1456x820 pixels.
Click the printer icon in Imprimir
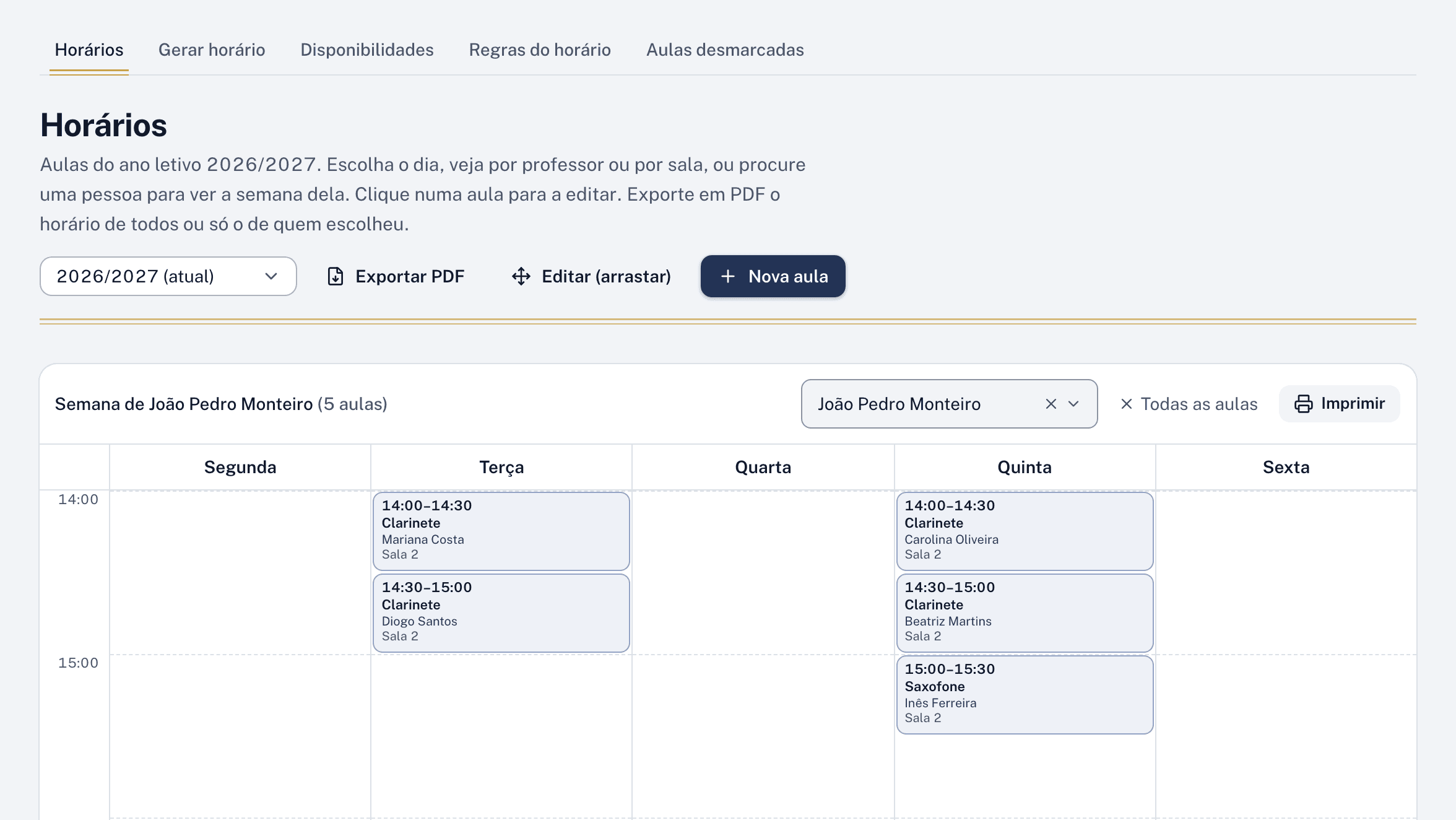pos(1304,404)
